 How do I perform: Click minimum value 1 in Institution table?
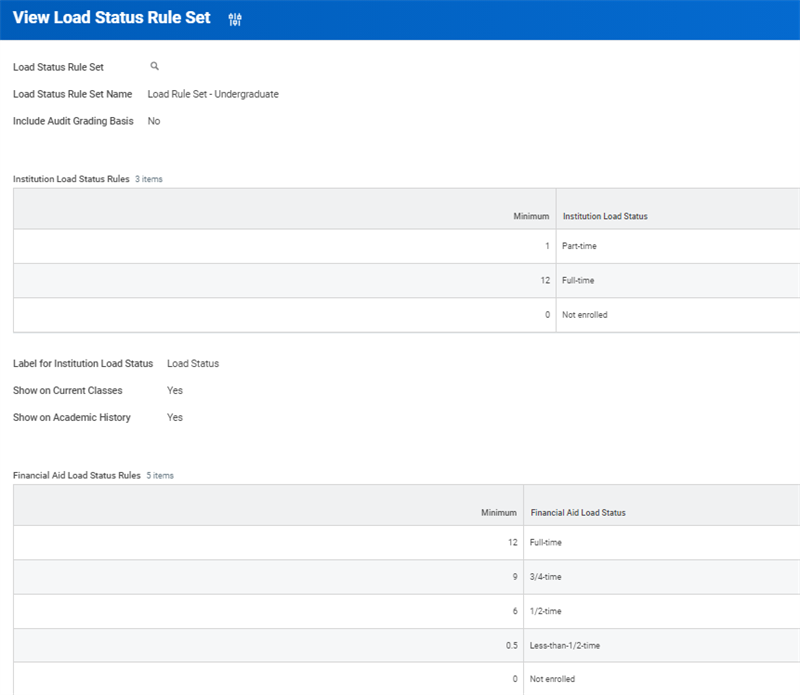click(x=547, y=246)
